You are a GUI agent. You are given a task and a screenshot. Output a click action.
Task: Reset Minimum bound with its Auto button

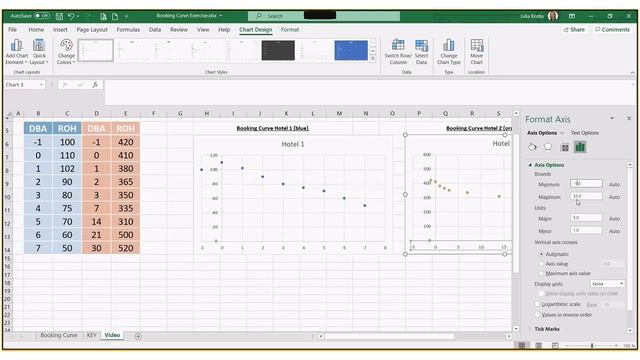[614, 184]
